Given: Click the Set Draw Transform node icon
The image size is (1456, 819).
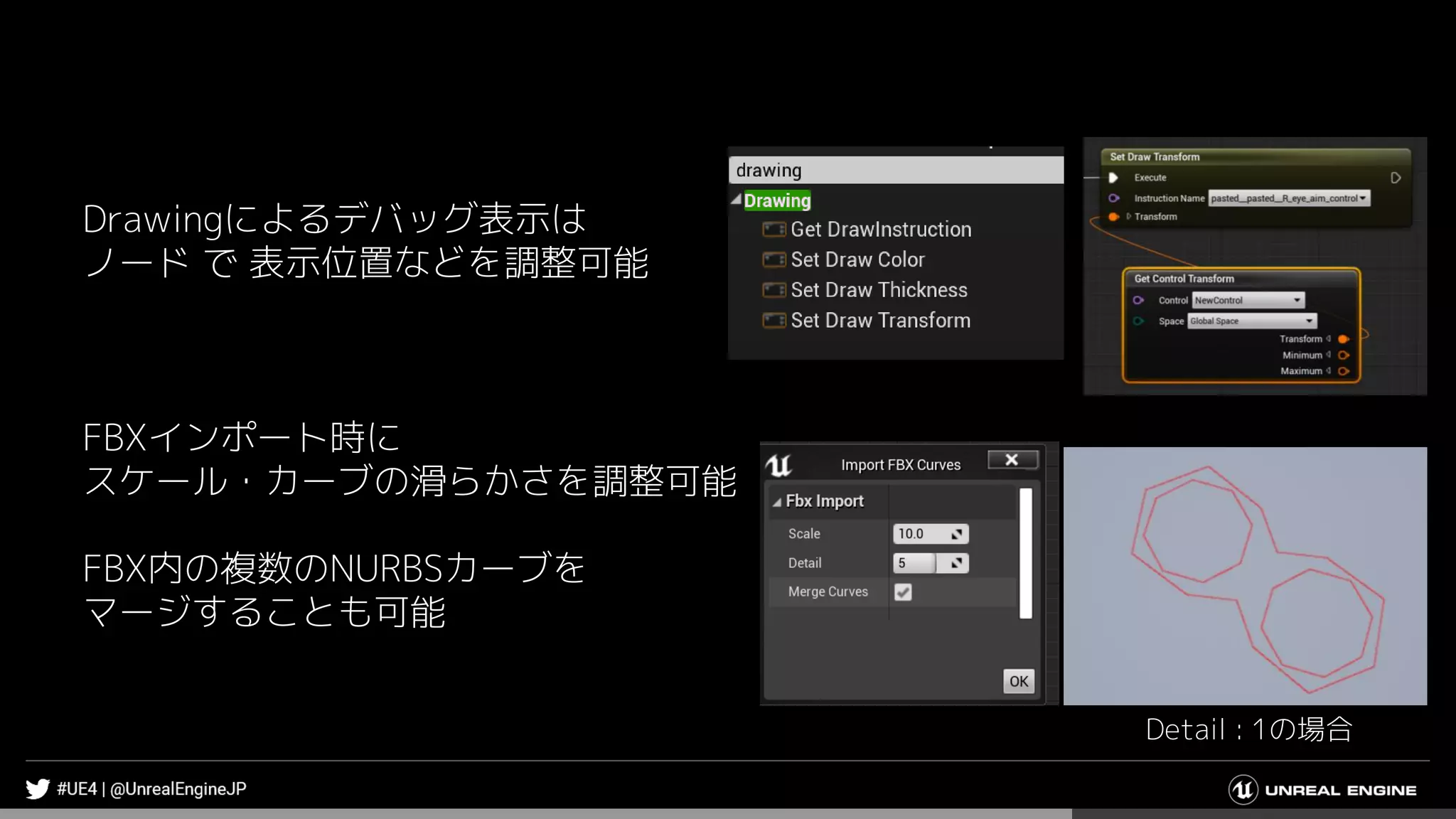Looking at the screenshot, I should point(773,321).
